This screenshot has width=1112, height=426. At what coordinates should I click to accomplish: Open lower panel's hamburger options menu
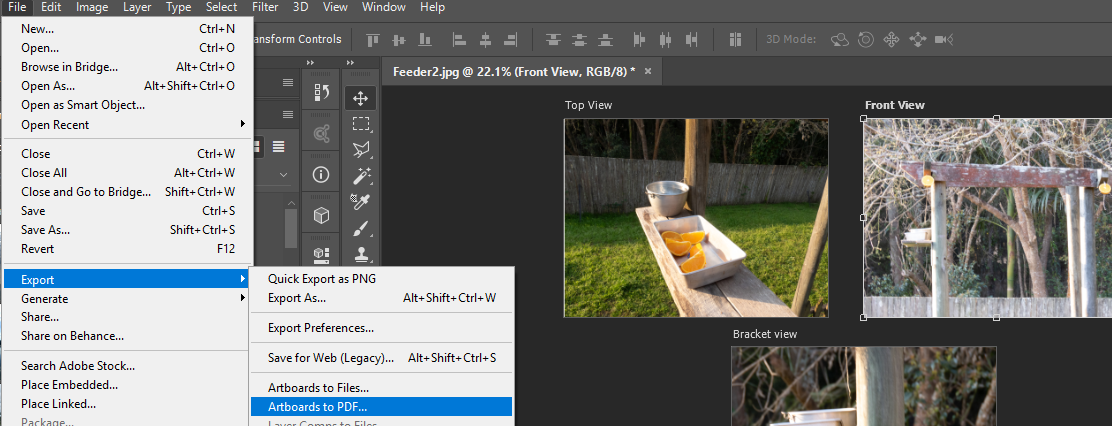click(x=288, y=115)
